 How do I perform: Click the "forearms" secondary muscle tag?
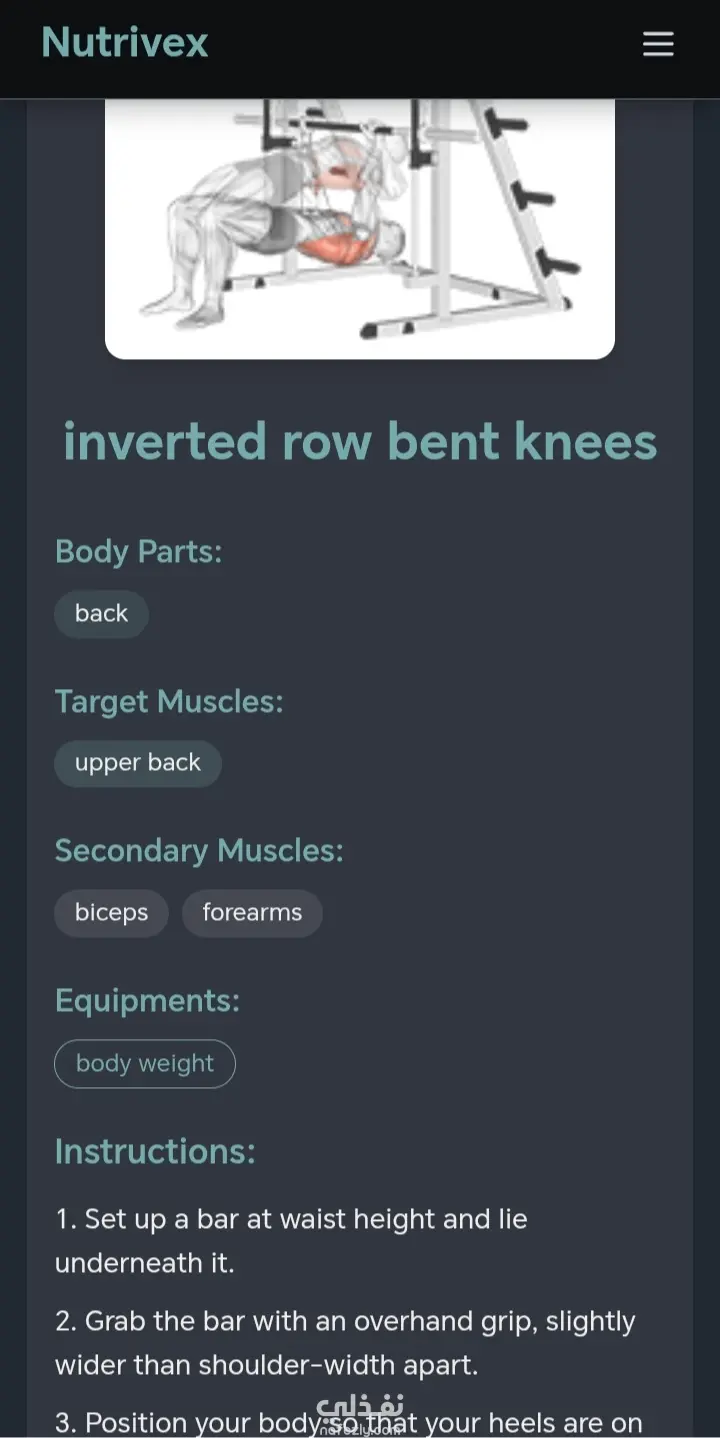pos(252,913)
